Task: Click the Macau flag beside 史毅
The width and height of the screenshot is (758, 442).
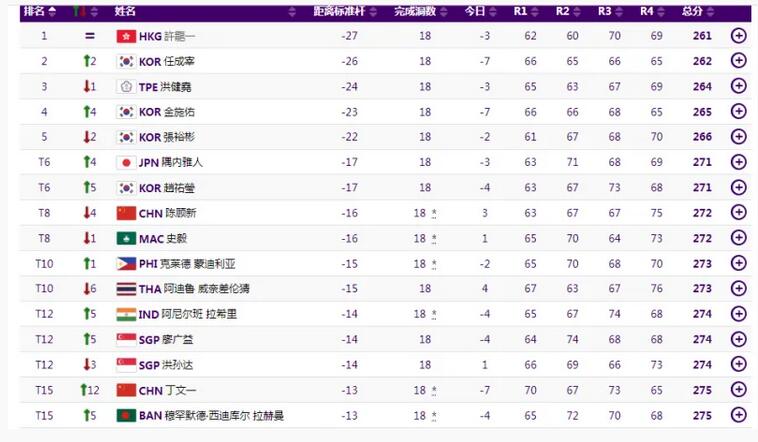Action: point(126,238)
